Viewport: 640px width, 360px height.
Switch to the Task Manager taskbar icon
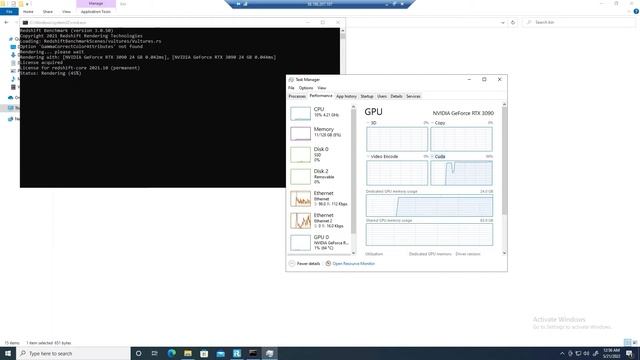(x=269, y=353)
